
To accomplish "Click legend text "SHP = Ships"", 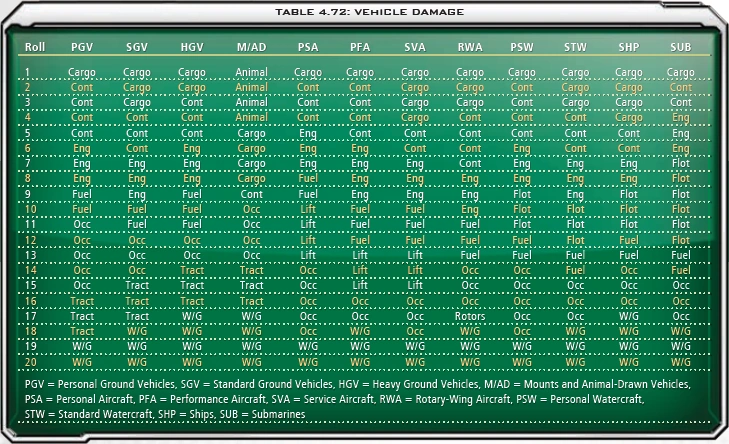I will [x=186, y=414].
